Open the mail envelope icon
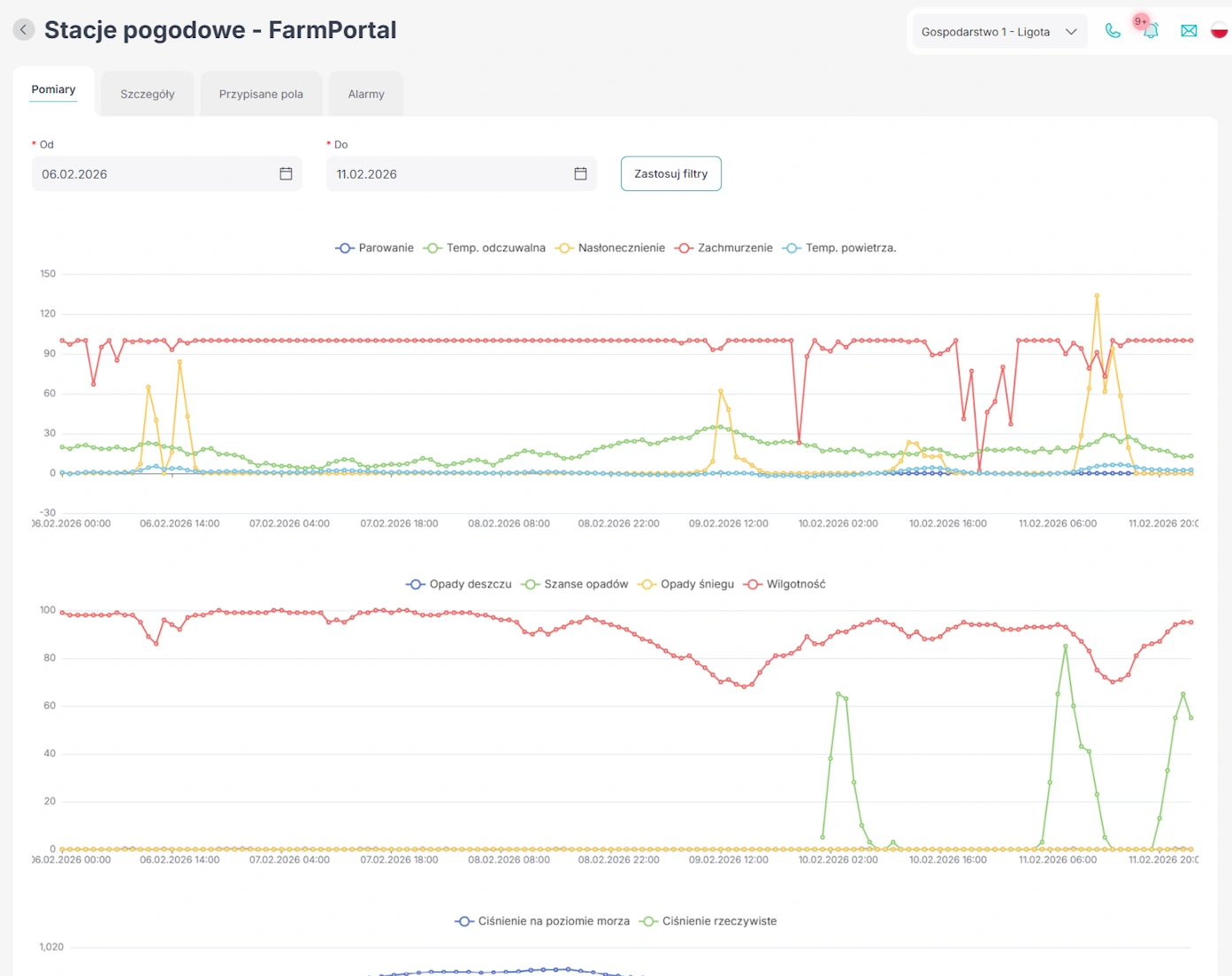 point(1189,31)
